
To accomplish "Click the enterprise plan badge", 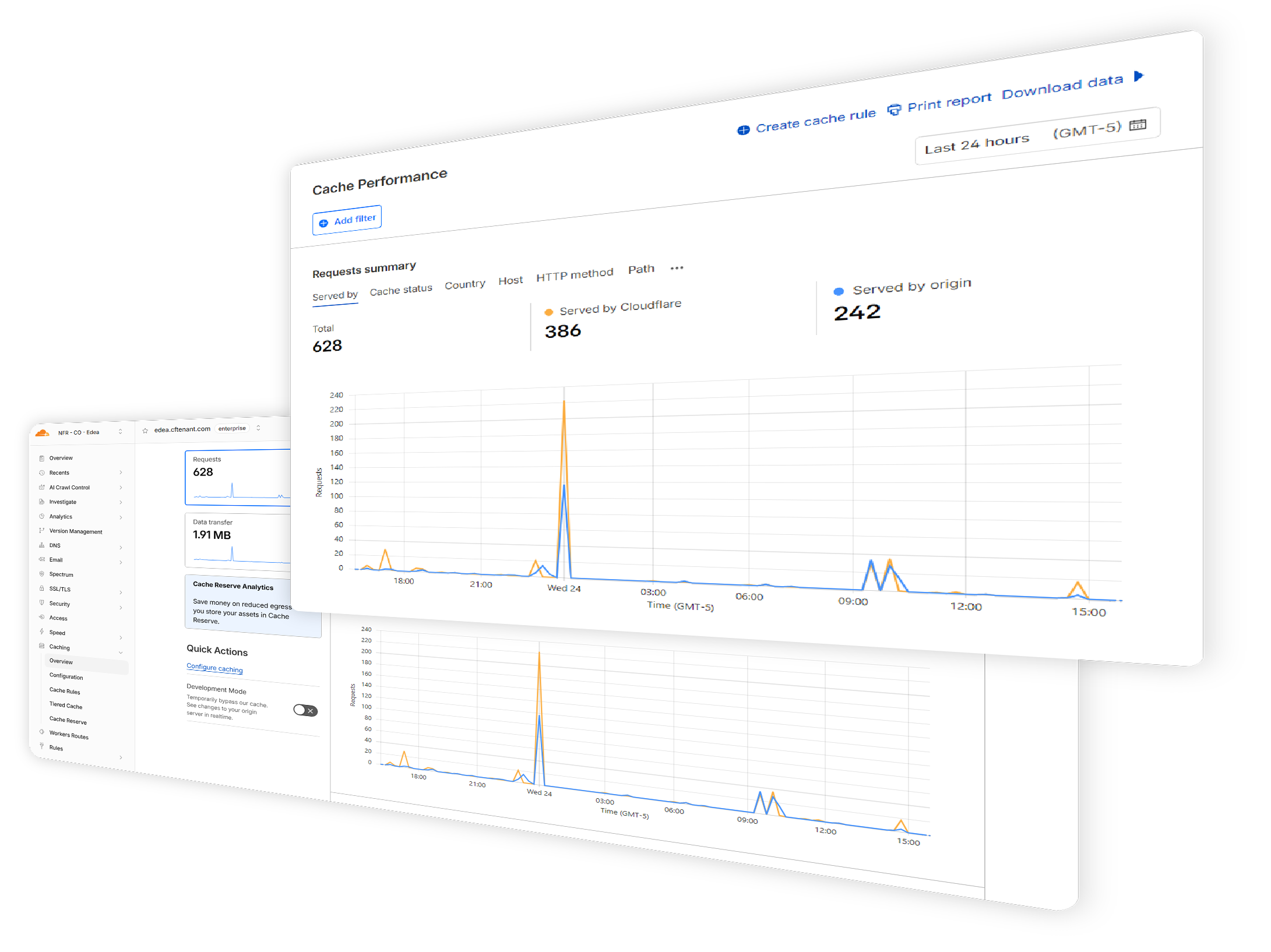I will (232, 429).
